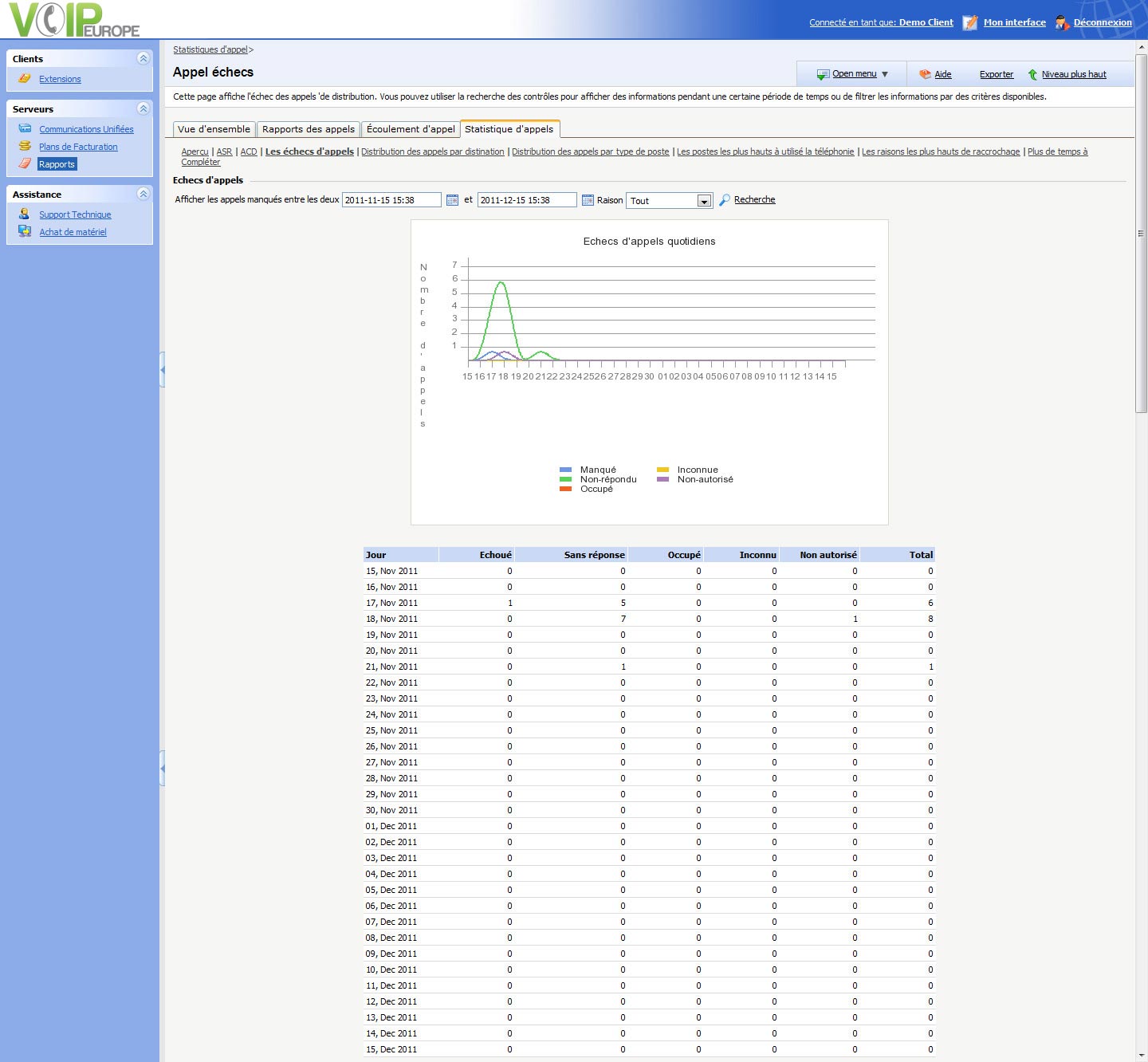
Task: Click the Recherche magnifier icon
Action: click(x=725, y=200)
